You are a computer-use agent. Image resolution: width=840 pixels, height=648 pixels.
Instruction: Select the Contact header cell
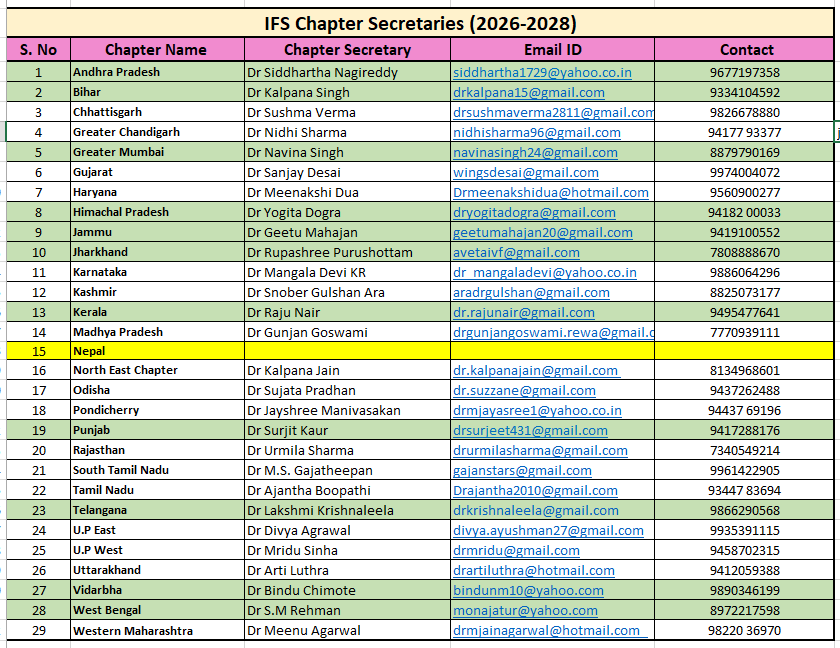coord(746,49)
